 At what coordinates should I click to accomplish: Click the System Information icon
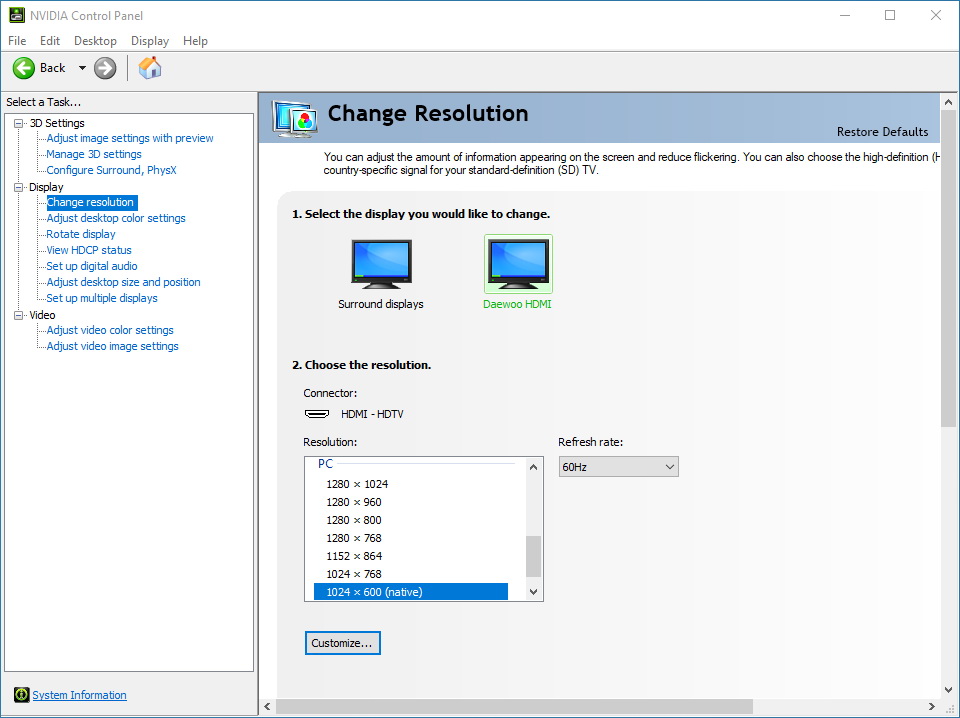21,695
